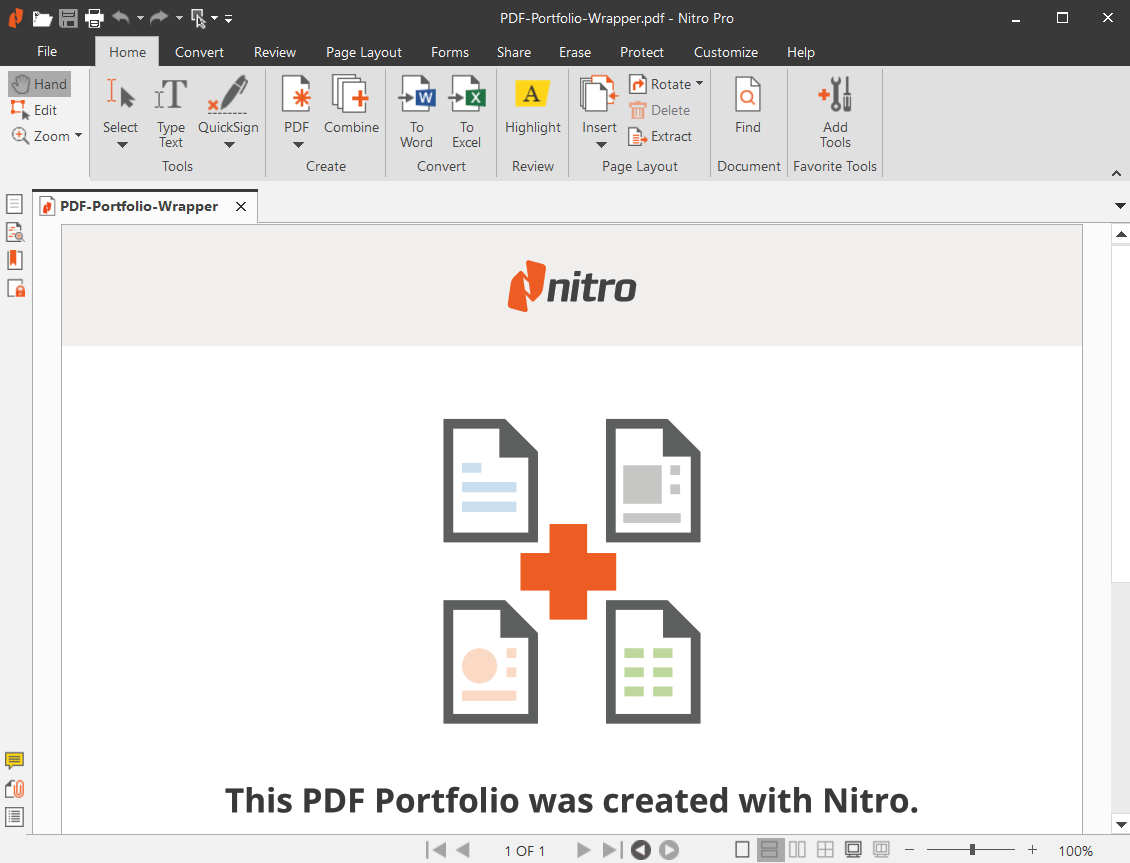Click the QuickSign pen icon
1130x863 pixels.
(228, 94)
